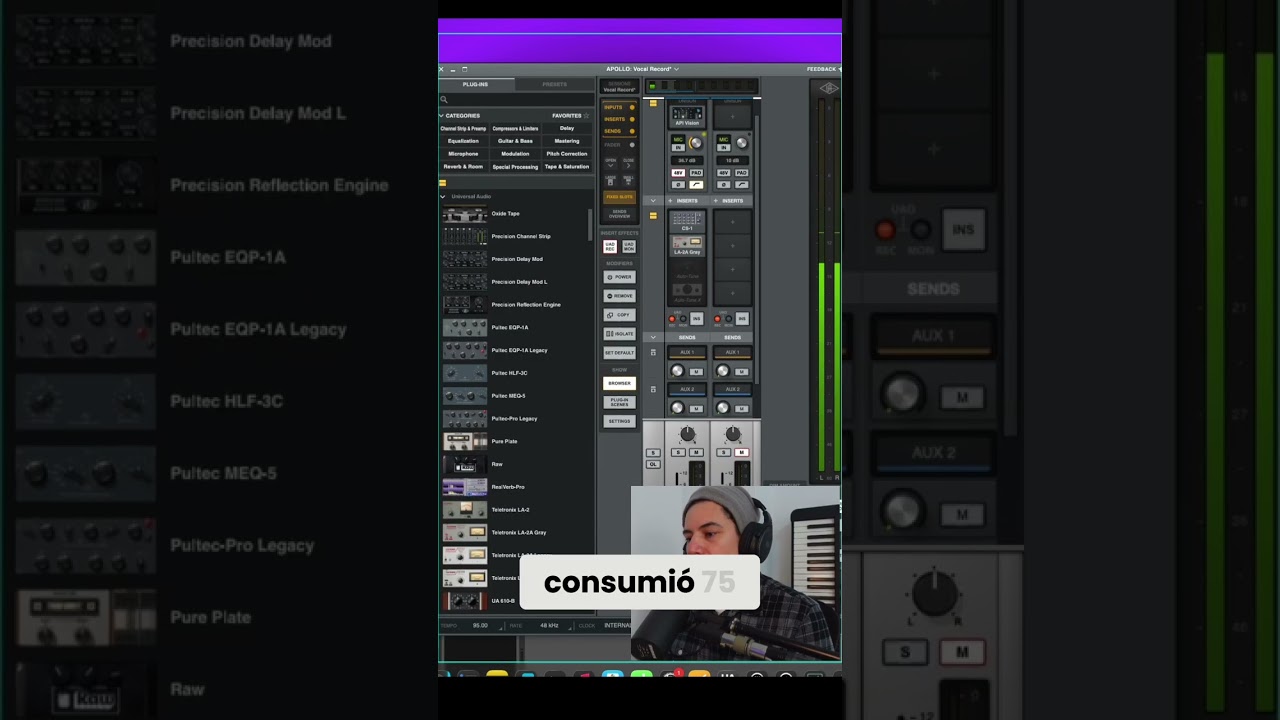Click the Power modifier button
The image size is (1280, 720).
pos(619,277)
